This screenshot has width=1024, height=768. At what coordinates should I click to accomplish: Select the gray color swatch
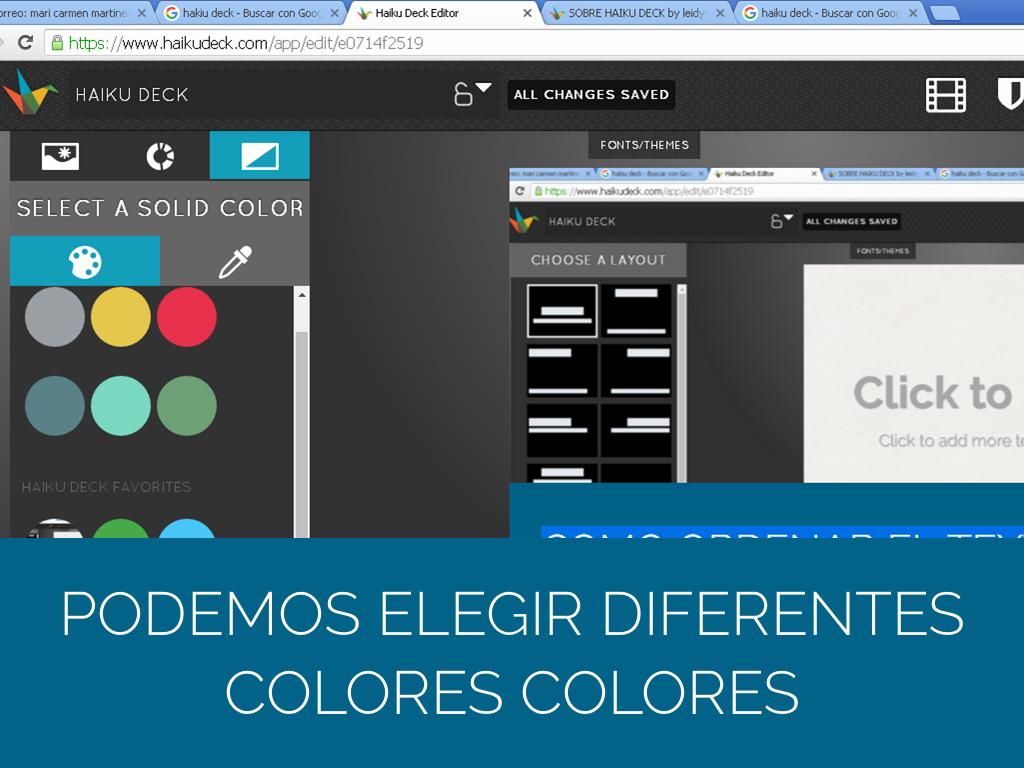coord(55,317)
